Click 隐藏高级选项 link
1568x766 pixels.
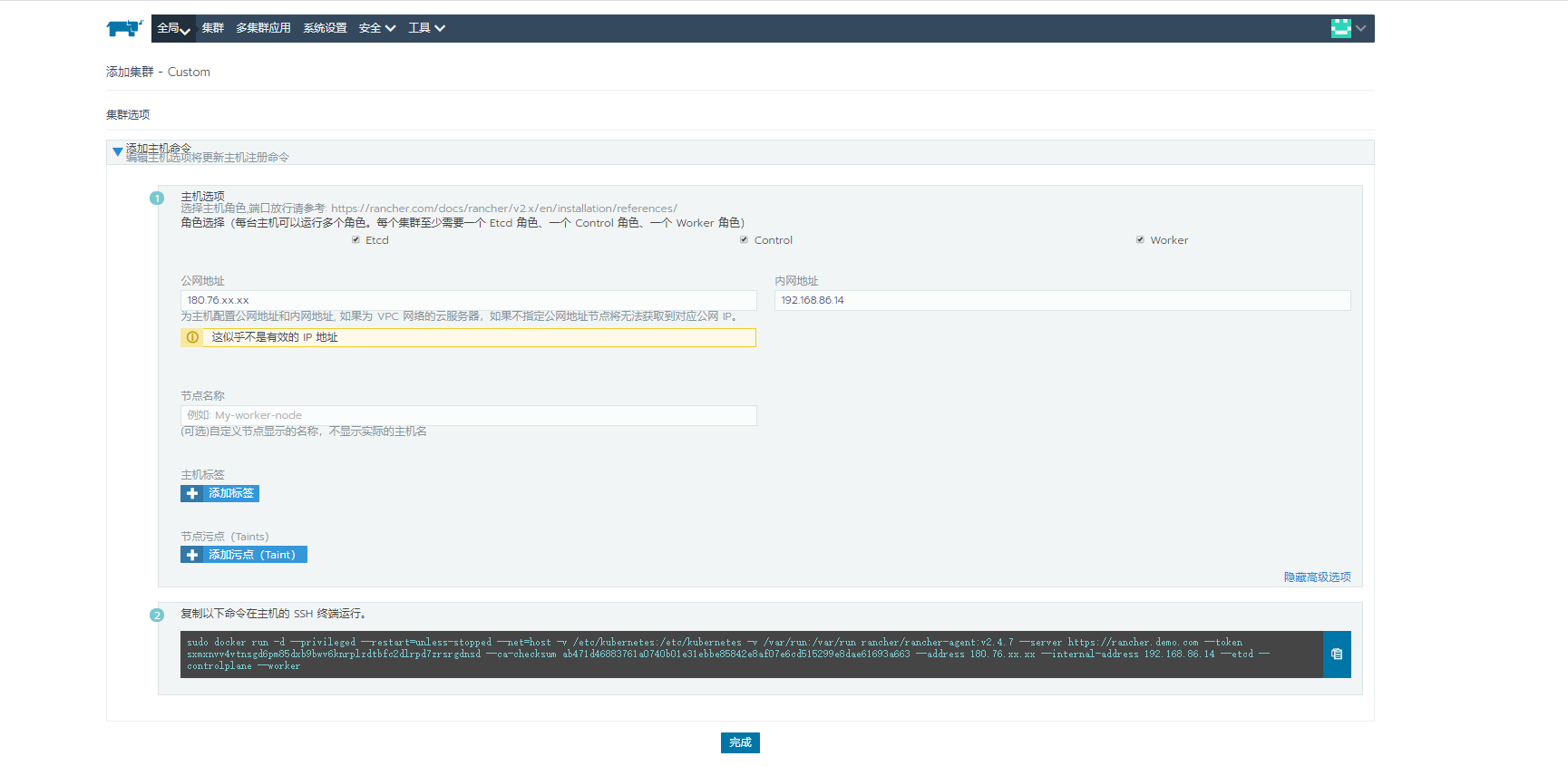pos(1317,577)
